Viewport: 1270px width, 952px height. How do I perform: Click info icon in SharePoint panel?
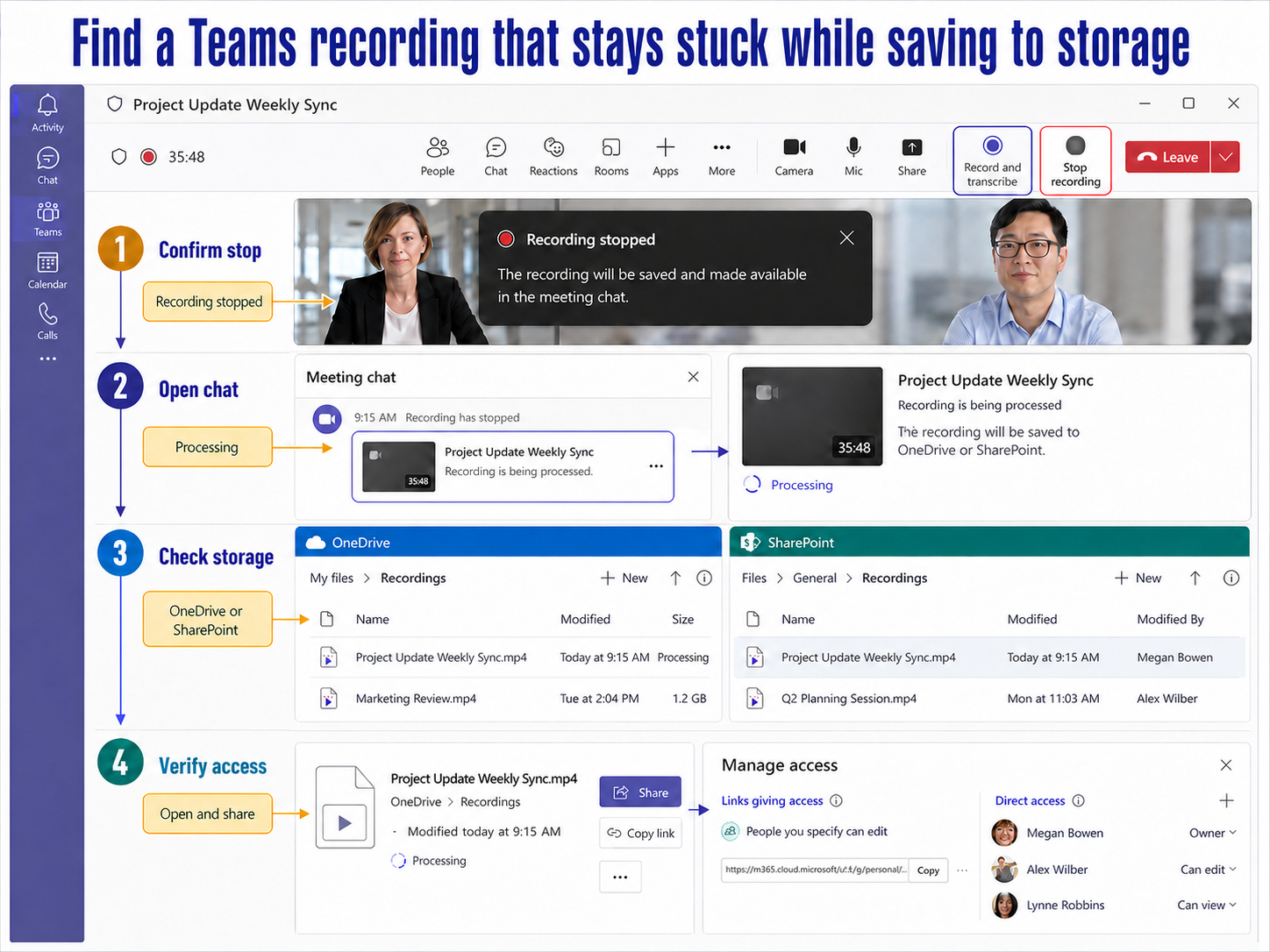click(x=1231, y=578)
